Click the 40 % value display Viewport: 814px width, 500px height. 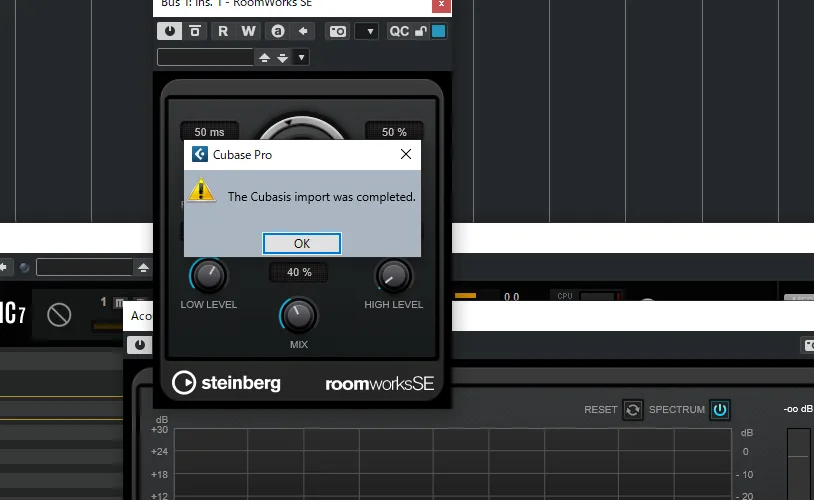pos(299,272)
